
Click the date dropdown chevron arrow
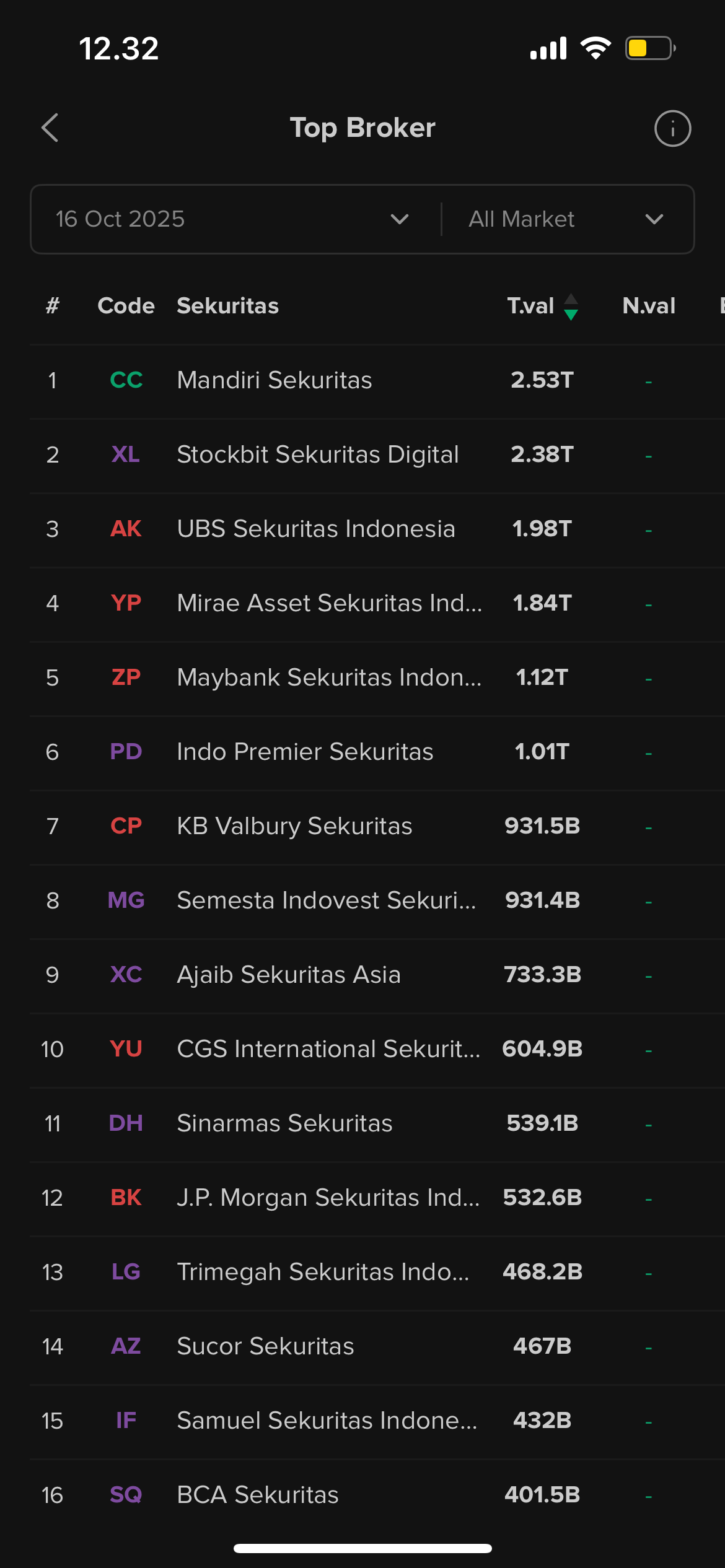click(400, 219)
